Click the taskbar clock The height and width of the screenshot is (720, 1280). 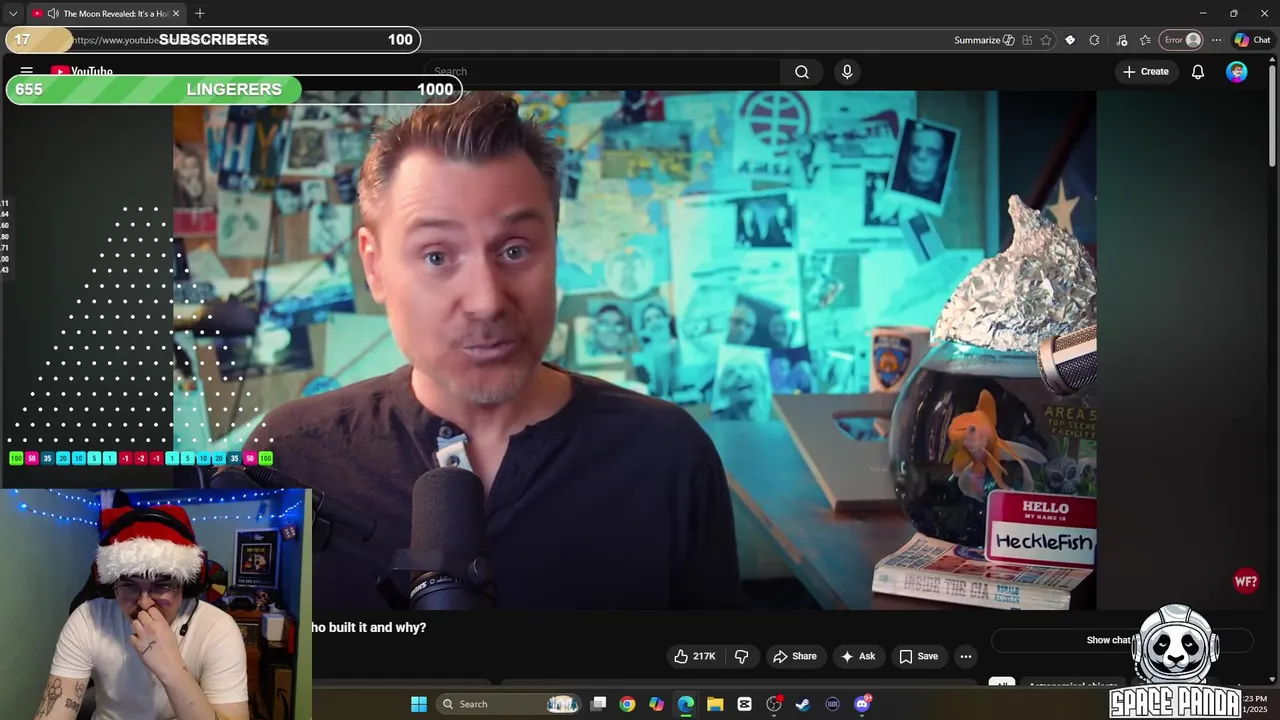(x=1255, y=704)
